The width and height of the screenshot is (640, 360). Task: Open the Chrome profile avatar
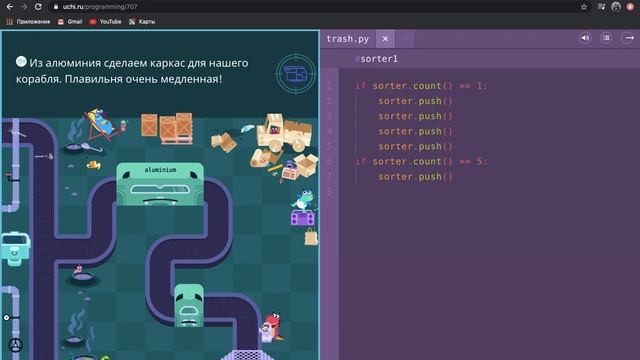point(616,7)
